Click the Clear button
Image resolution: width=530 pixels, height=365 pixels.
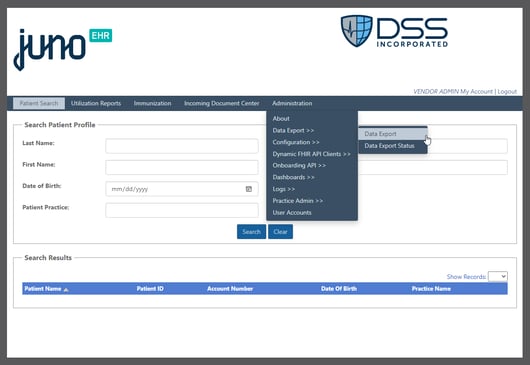click(x=281, y=232)
